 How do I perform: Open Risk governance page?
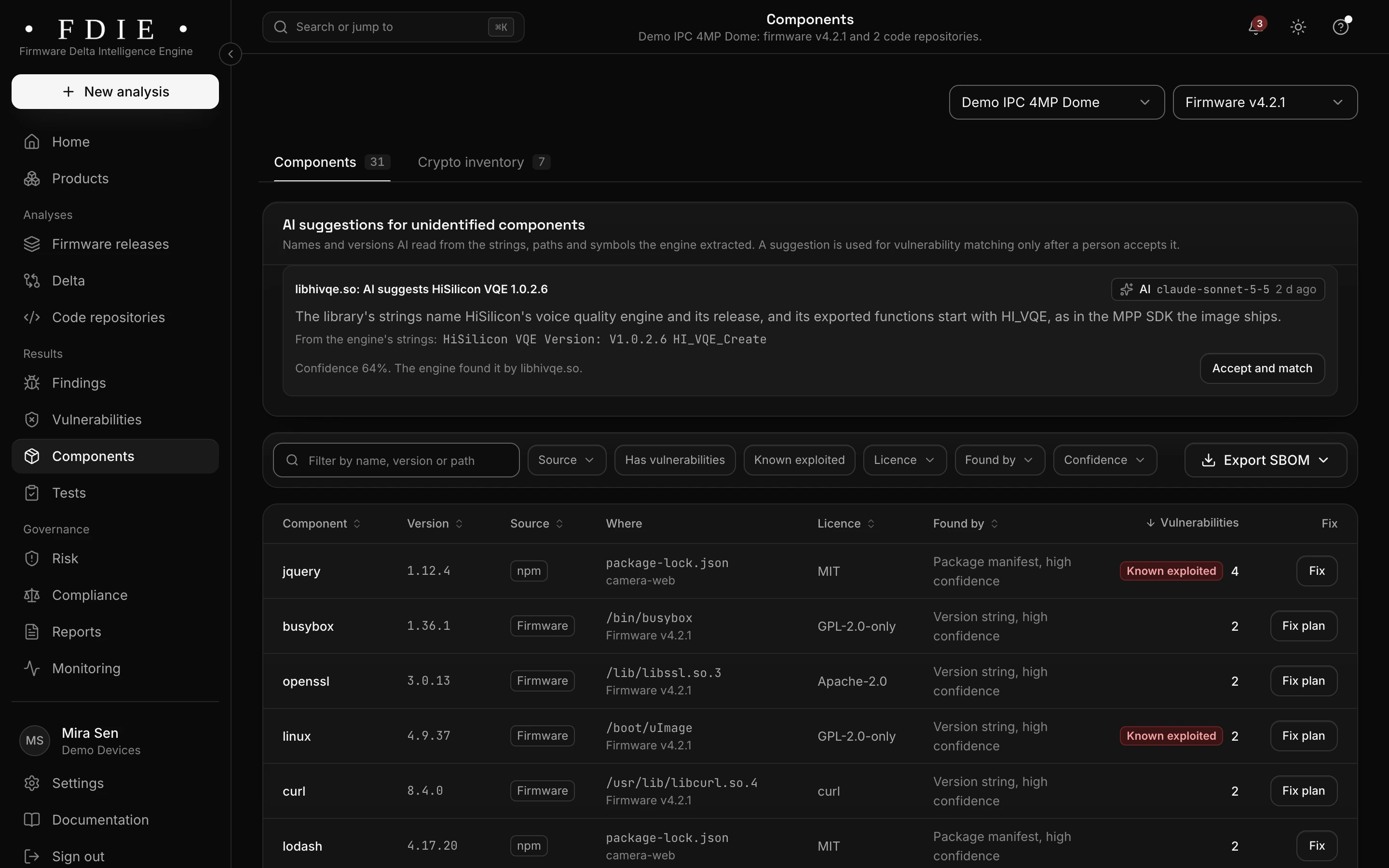pyautogui.click(x=115, y=558)
